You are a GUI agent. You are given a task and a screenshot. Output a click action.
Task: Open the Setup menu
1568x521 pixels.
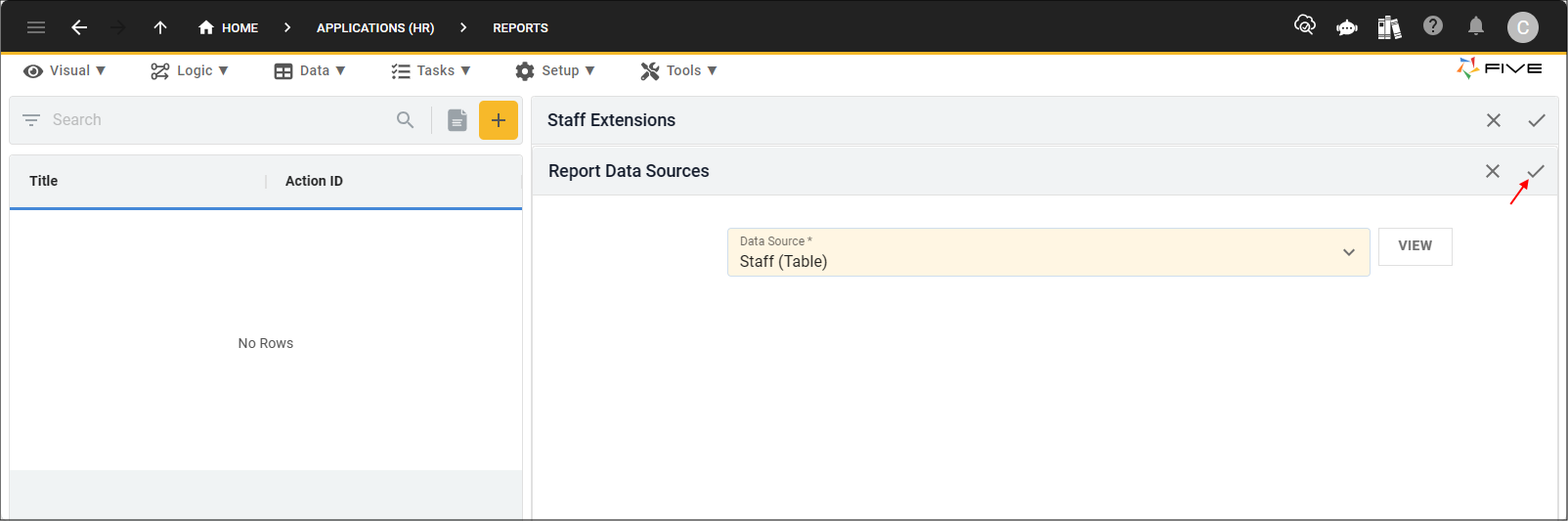click(555, 70)
